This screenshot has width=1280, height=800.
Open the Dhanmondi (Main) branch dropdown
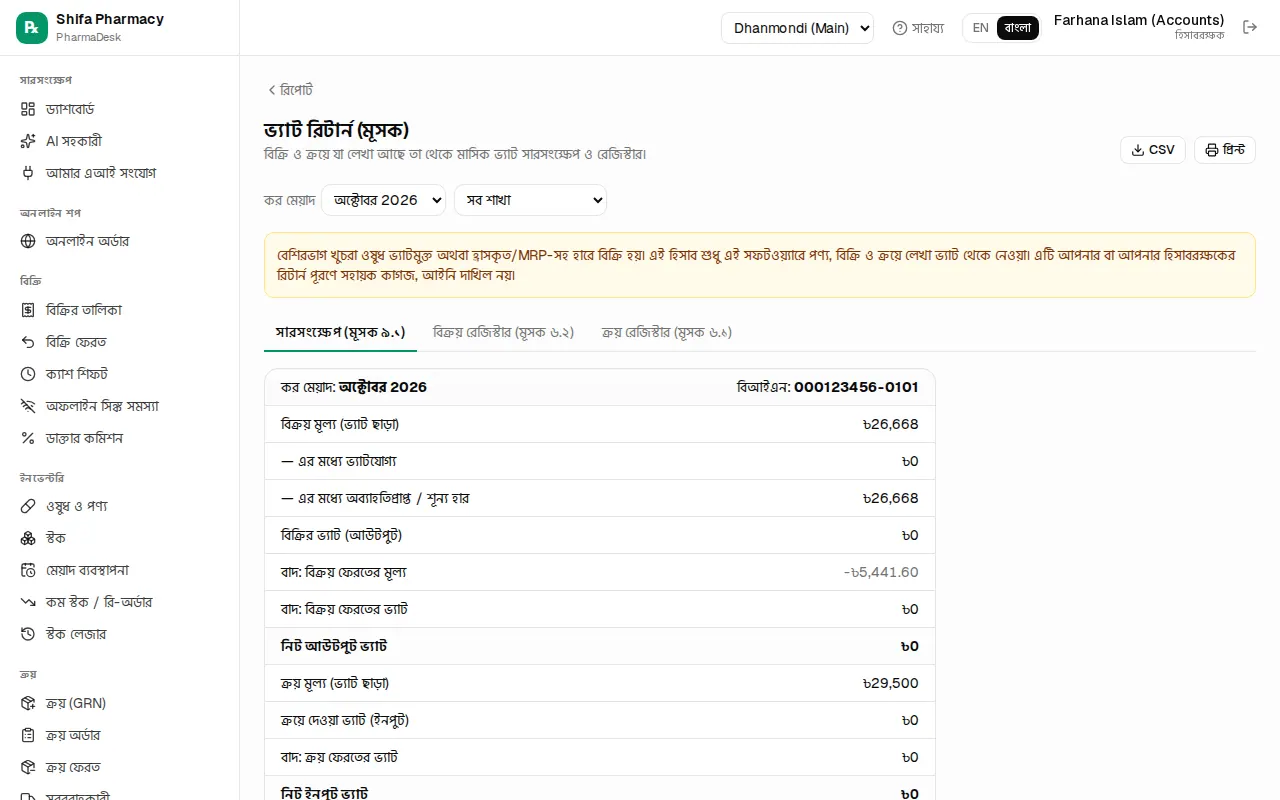(x=797, y=28)
